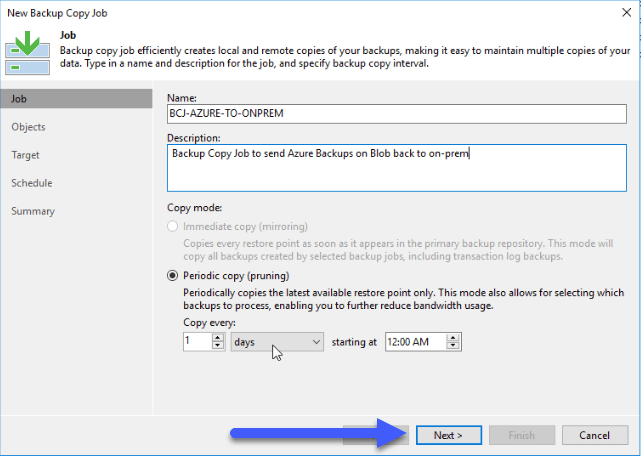Click the disabled Finish button
Viewport: 641px width, 456px height.
coord(522,435)
